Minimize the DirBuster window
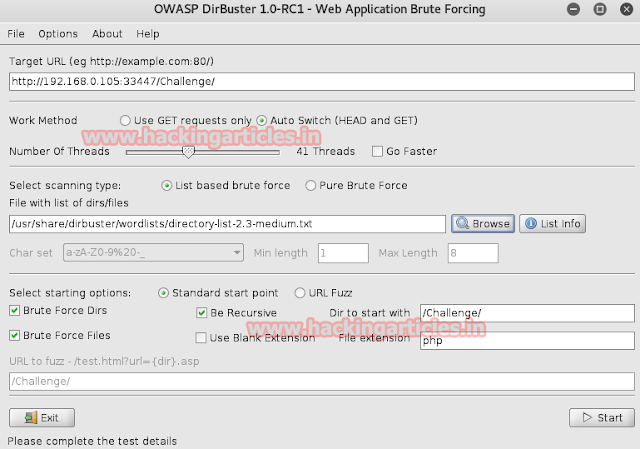The width and height of the screenshot is (640, 449). click(x=573, y=9)
